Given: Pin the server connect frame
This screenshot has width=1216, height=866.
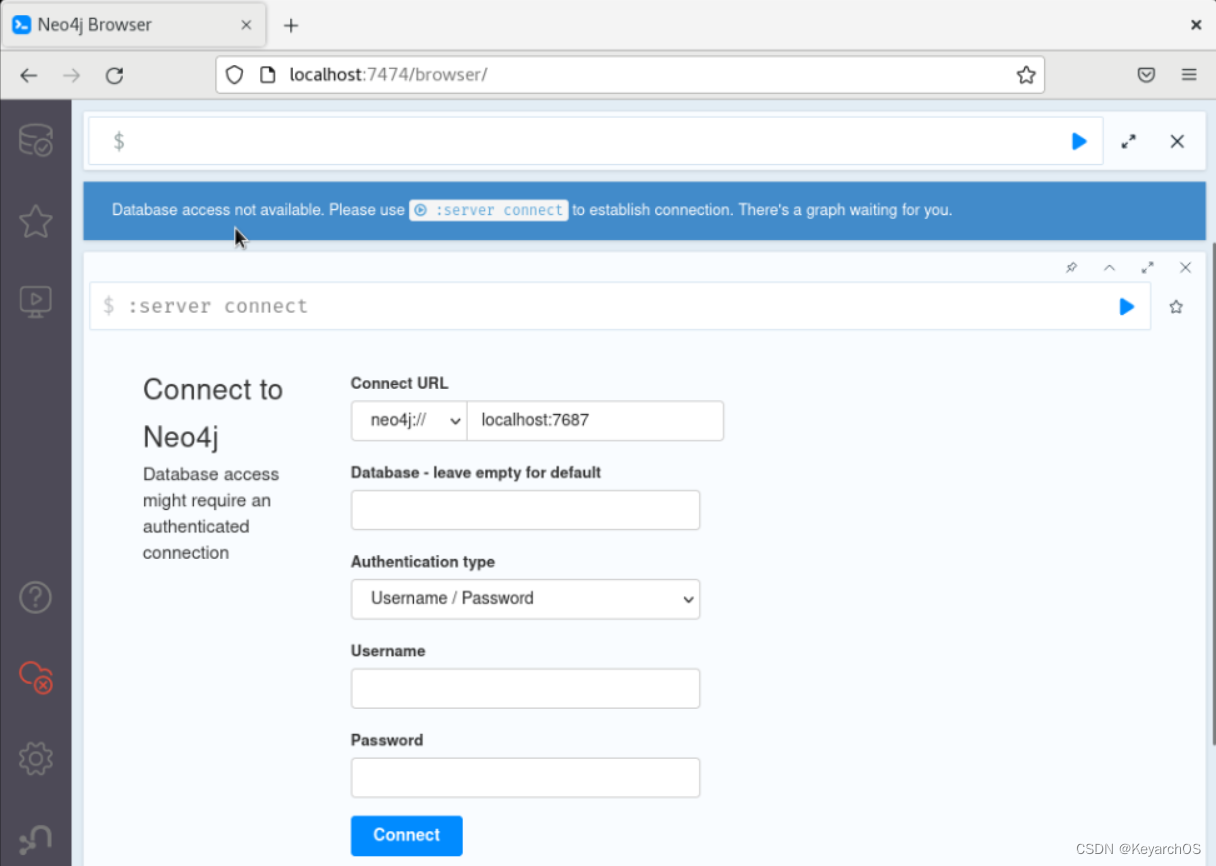Looking at the screenshot, I should [x=1072, y=268].
